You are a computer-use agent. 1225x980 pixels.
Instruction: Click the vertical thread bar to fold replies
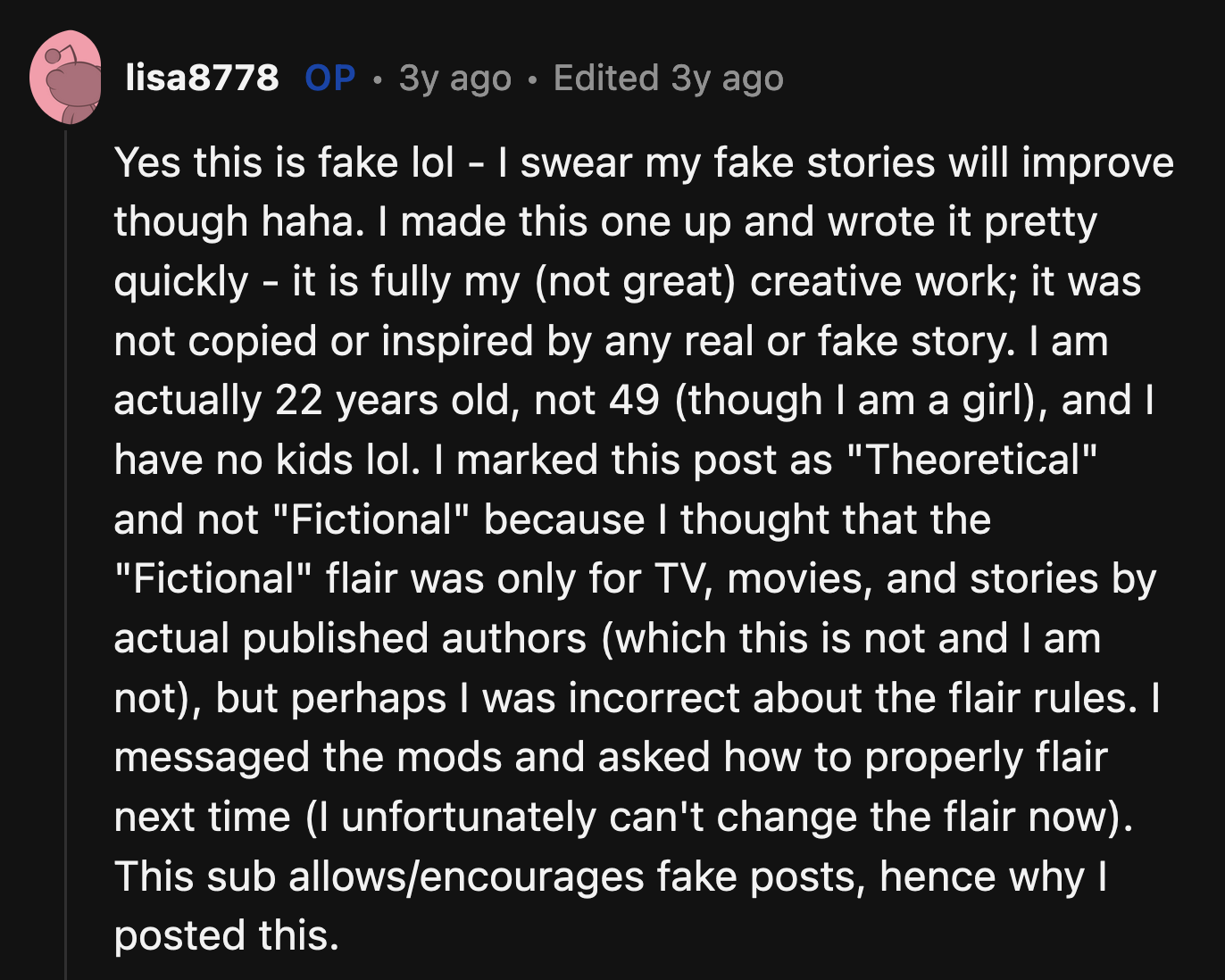click(x=69, y=536)
